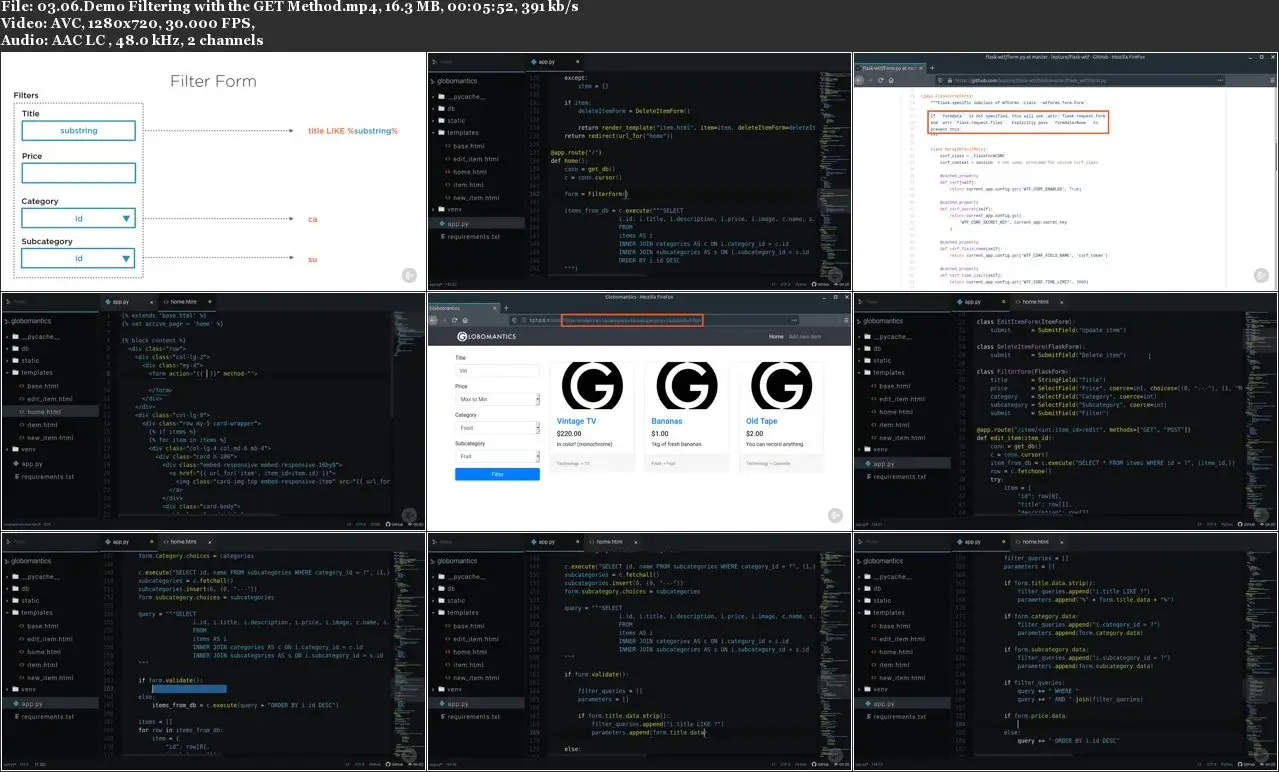Select app.py tab in def home() editor

(556, 61)
